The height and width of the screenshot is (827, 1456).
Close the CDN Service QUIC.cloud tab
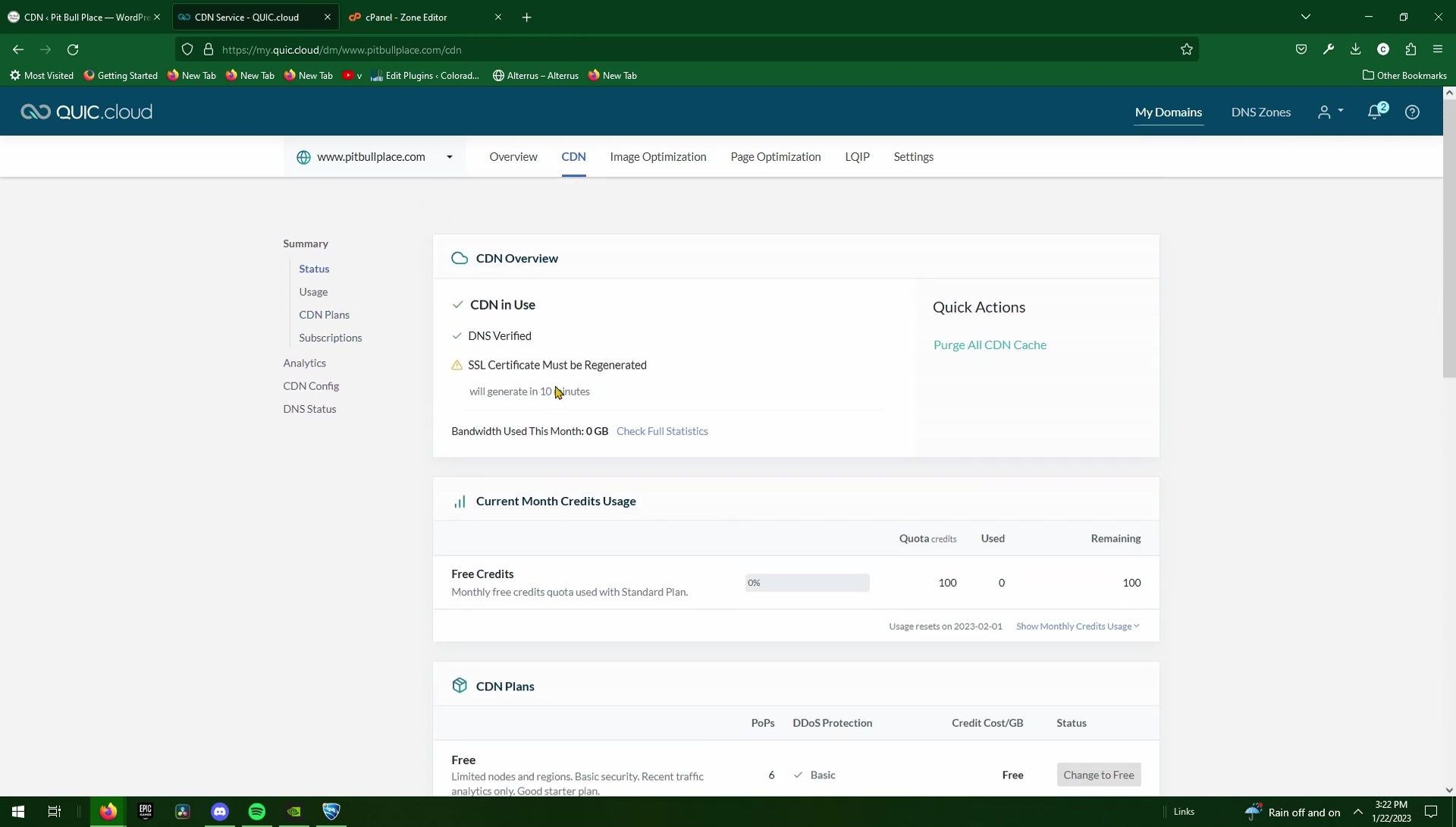pyautogui.click(x=328, y=17)
